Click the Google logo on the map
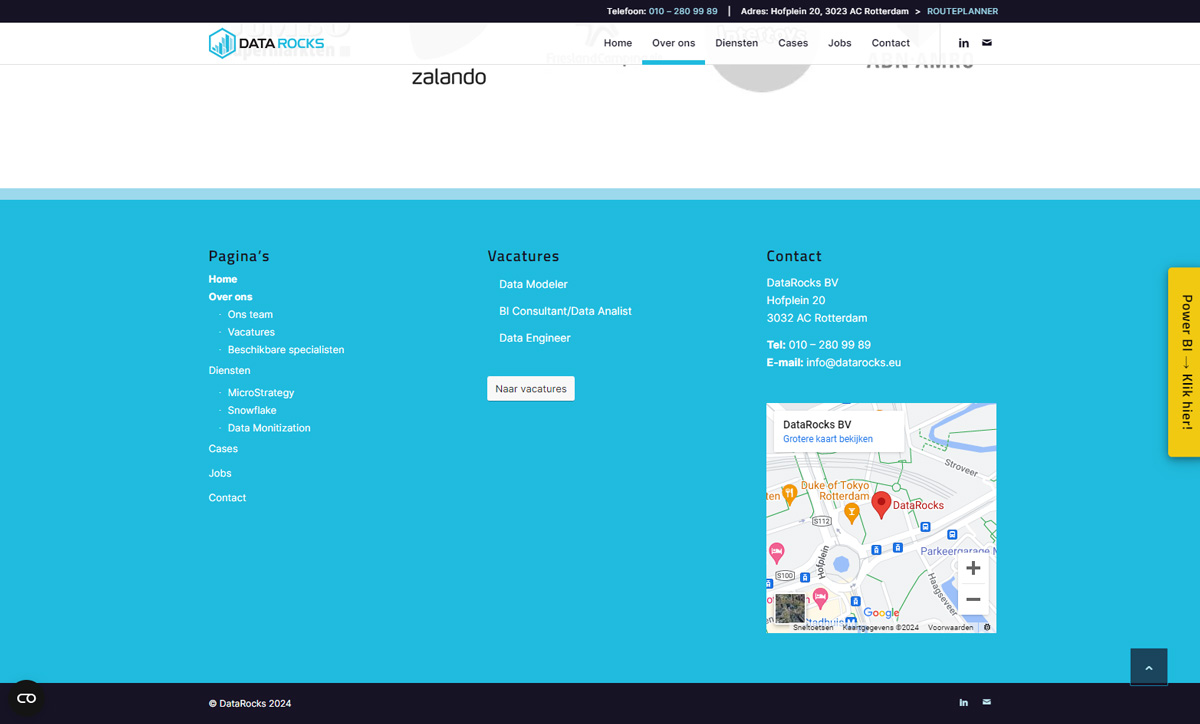Screen dimensions: 1200x724 coord(879,612)
